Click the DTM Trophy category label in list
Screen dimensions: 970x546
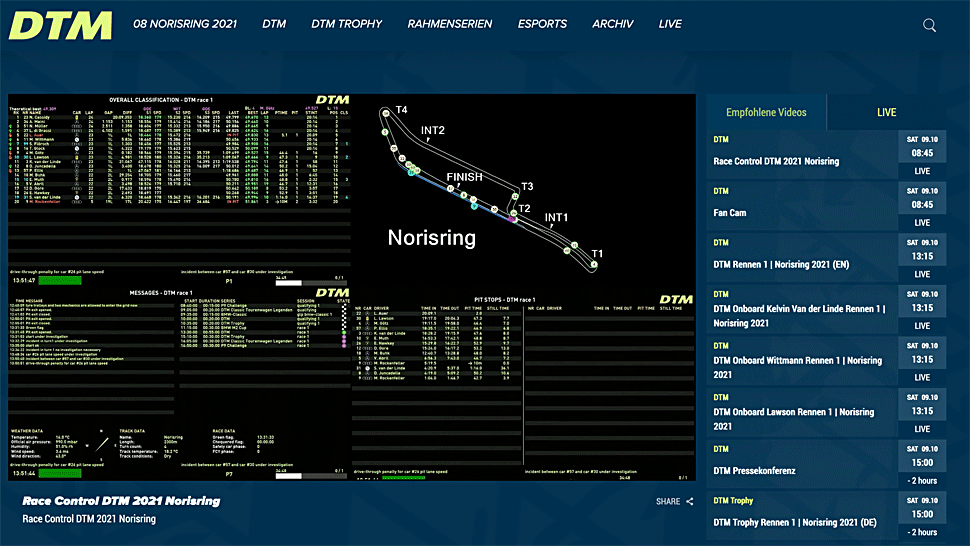pyautogui.click(x=733, y=501)
